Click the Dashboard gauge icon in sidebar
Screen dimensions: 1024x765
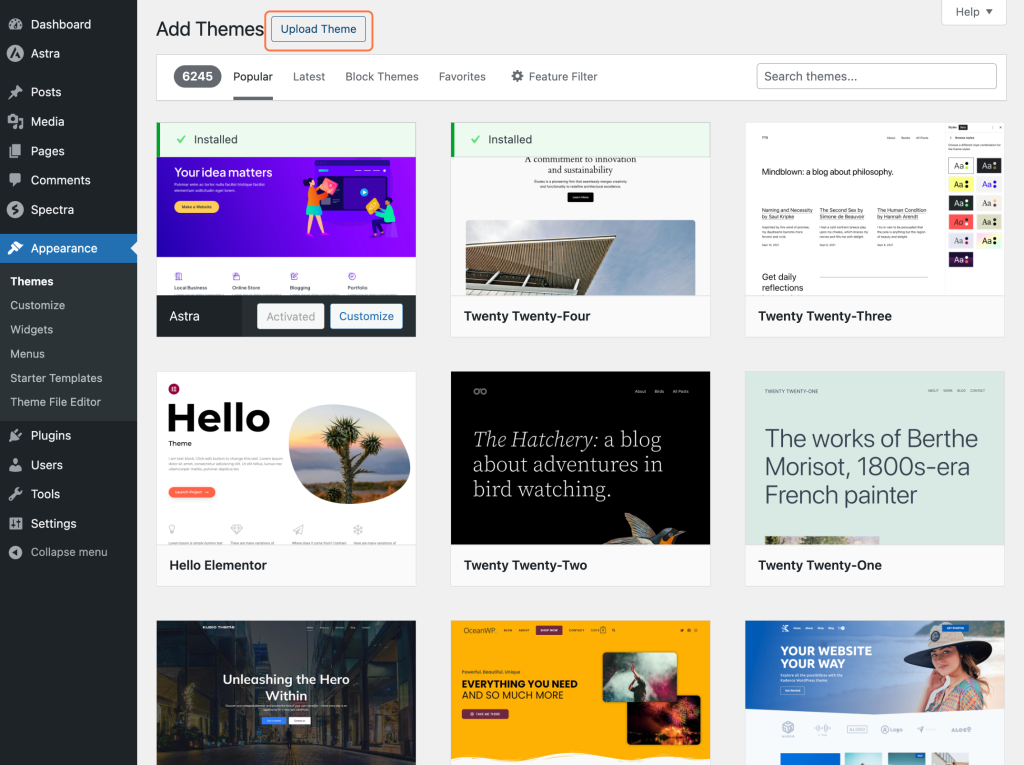point(16,24)
